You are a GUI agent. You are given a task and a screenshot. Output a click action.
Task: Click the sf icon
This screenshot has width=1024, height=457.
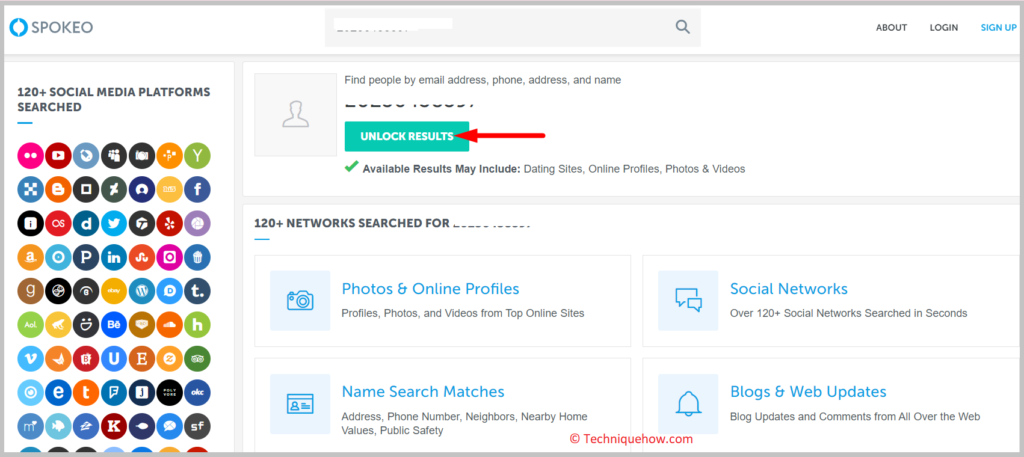(x=197, y=426)
